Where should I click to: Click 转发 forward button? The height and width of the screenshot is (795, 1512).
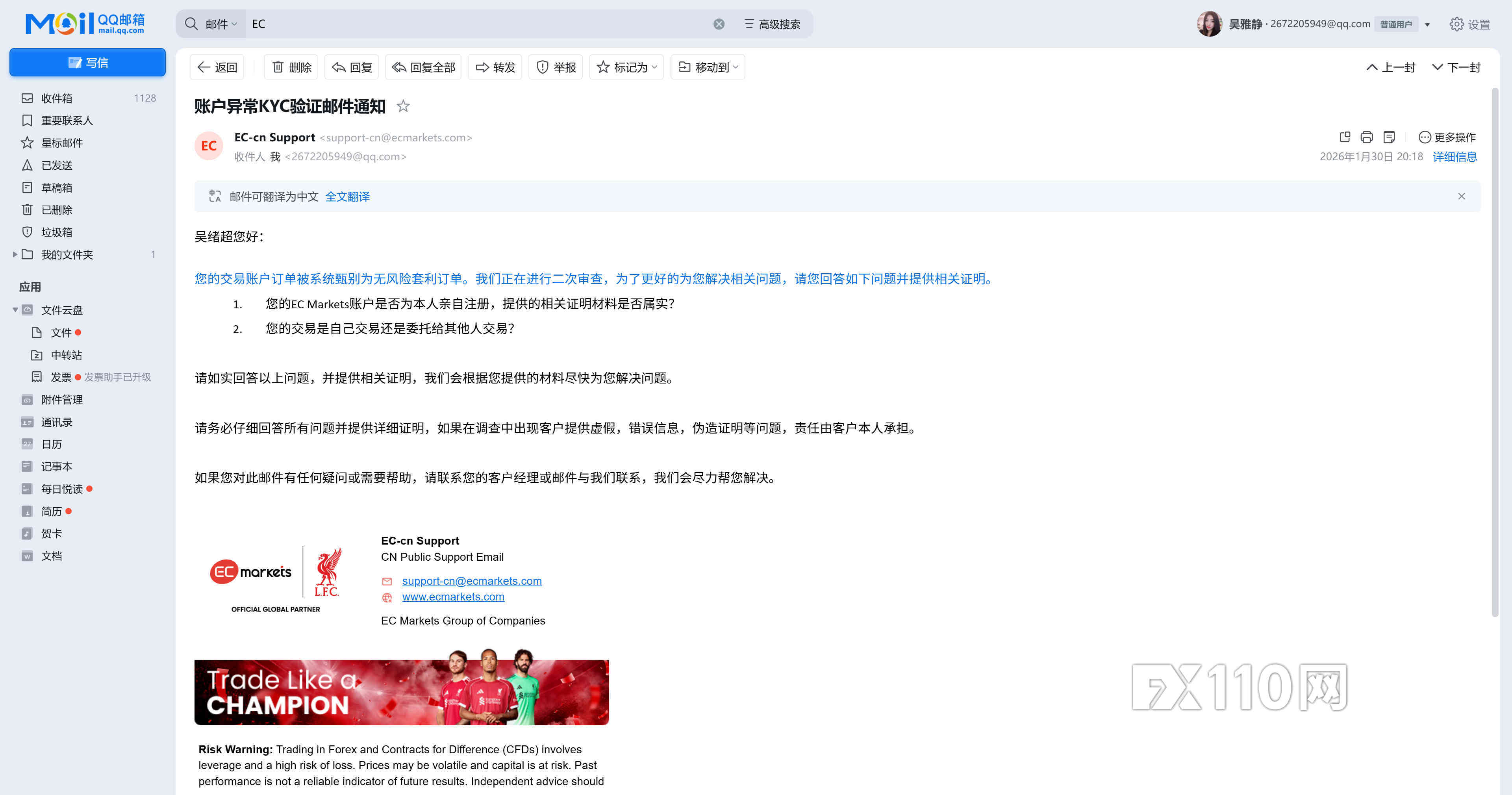[495, 67]
